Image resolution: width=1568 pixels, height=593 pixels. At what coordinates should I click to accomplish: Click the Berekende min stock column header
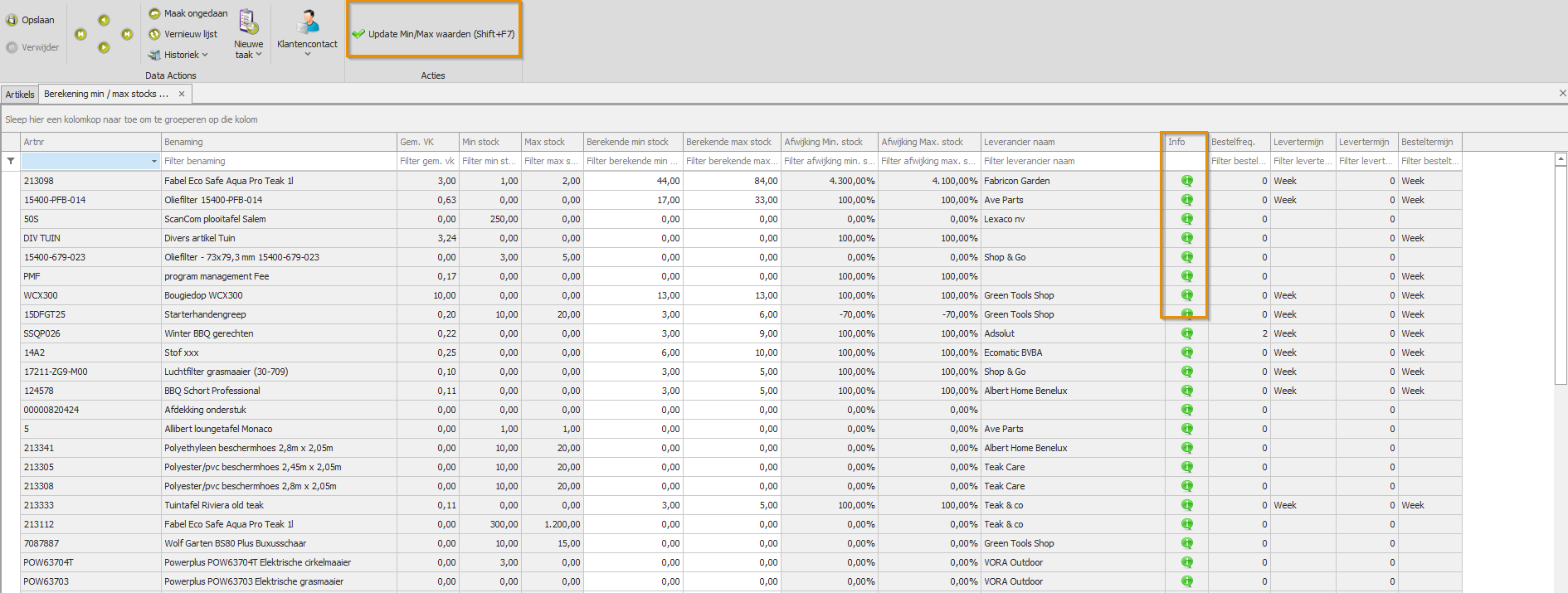tap(633, 142)
